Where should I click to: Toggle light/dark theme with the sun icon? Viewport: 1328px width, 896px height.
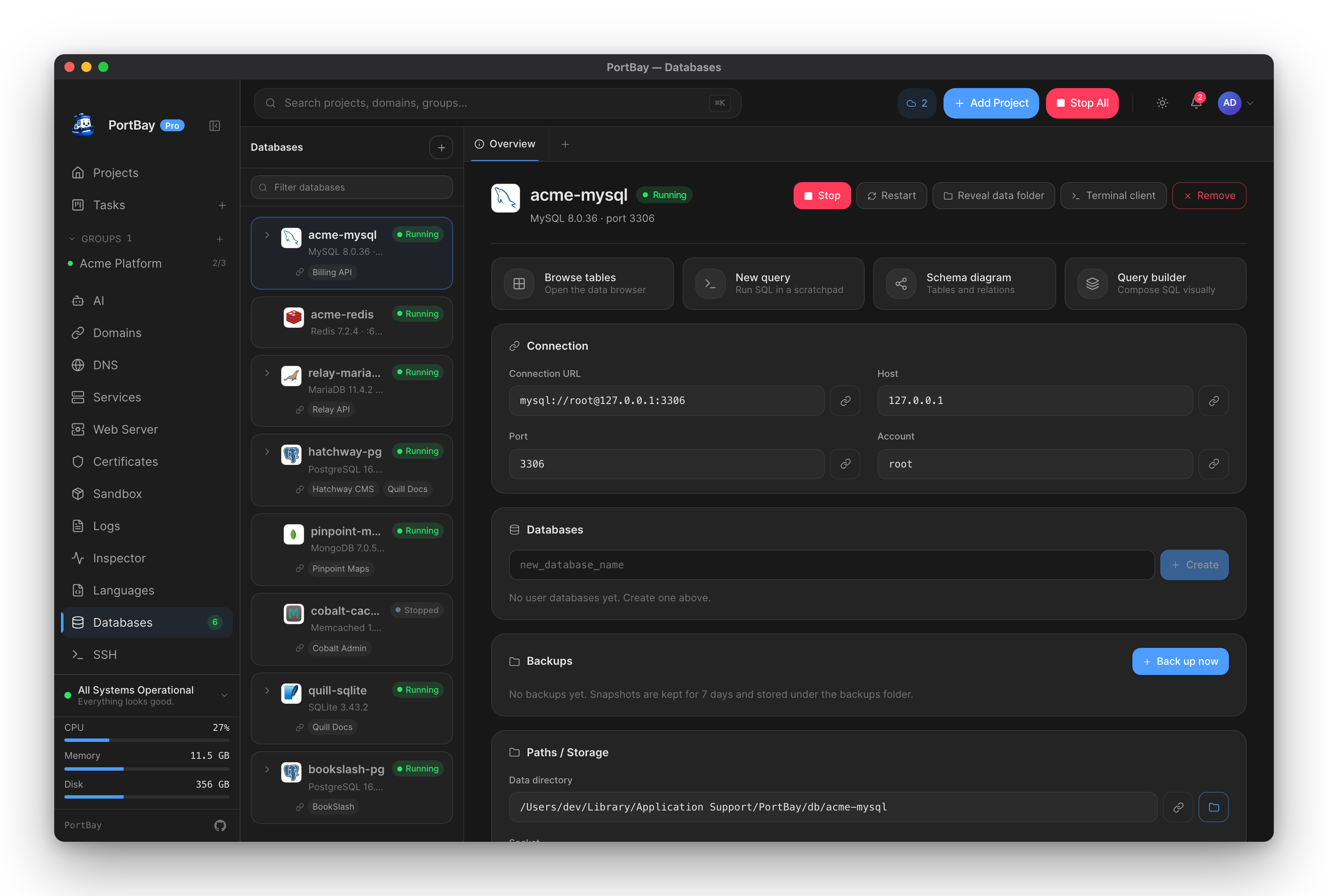(x=1162, y=103)
